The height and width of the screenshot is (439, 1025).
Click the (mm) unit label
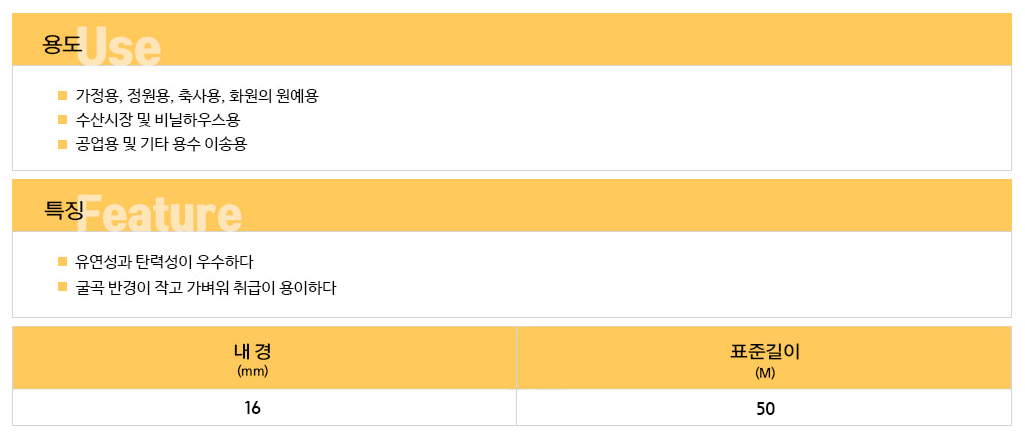(x=252, y=371)
